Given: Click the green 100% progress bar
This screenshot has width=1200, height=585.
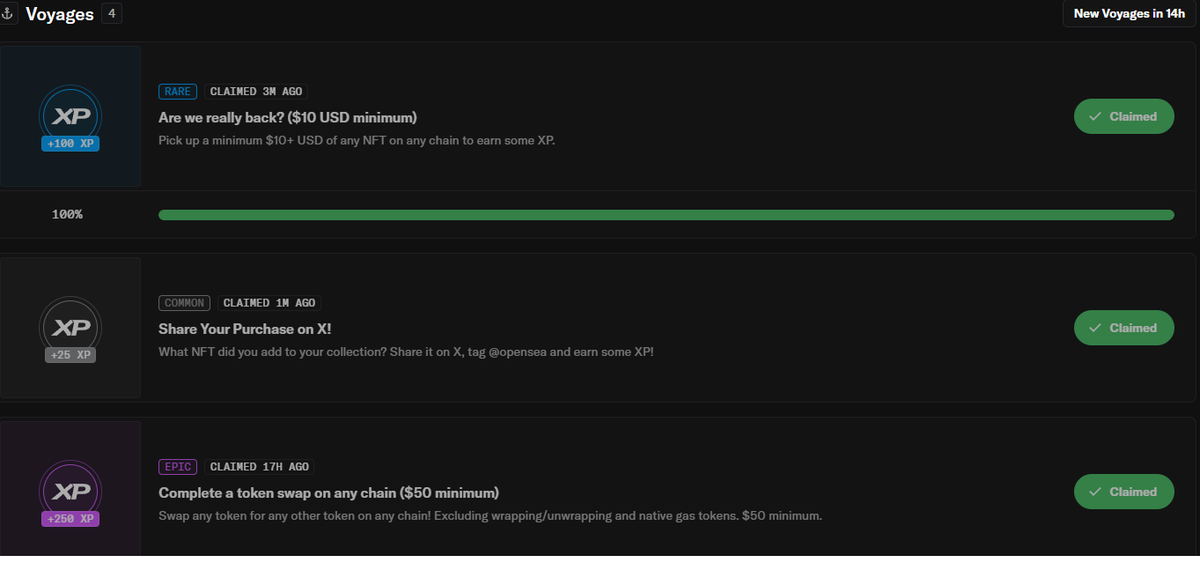Looking at the screenshot, I should (x=666, y=215).
